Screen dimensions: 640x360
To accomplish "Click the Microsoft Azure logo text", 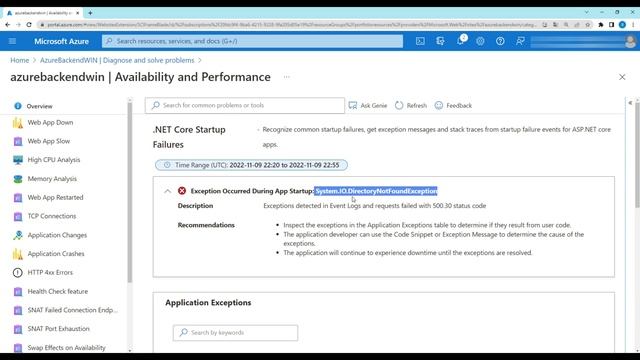I will [x=61, y=41].
